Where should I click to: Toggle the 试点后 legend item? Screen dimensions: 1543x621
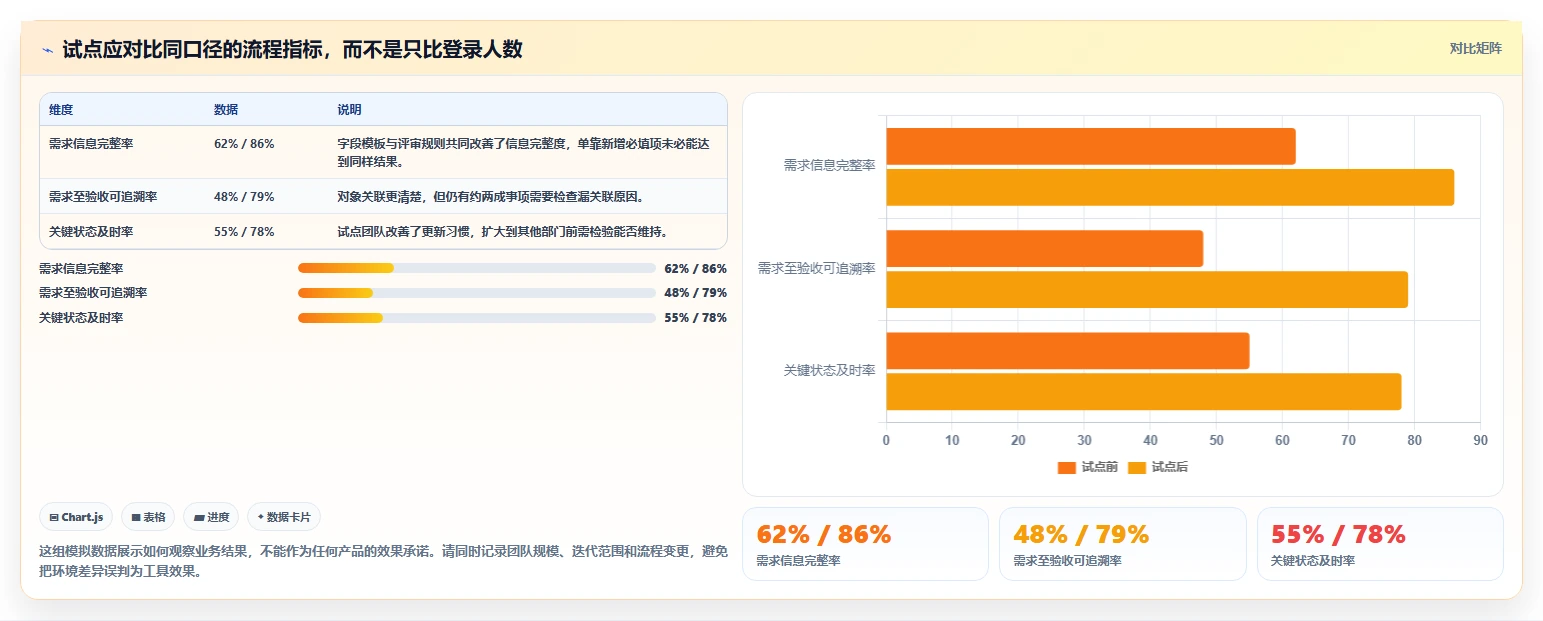[1158, 467]
